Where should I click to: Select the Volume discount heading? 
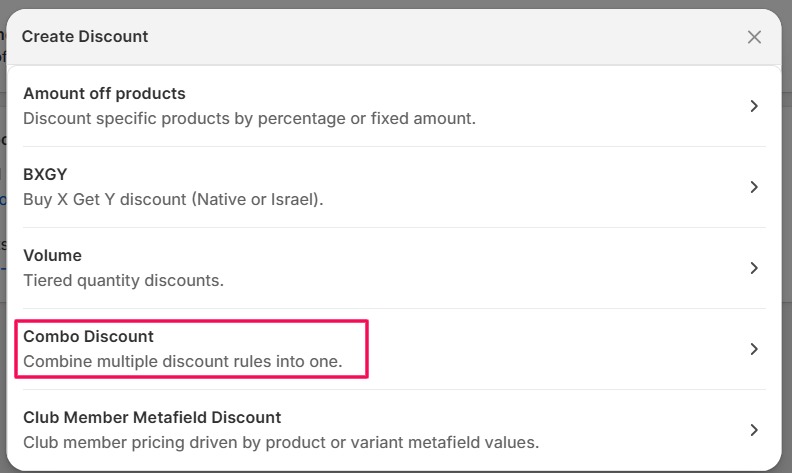coord(52,255)
